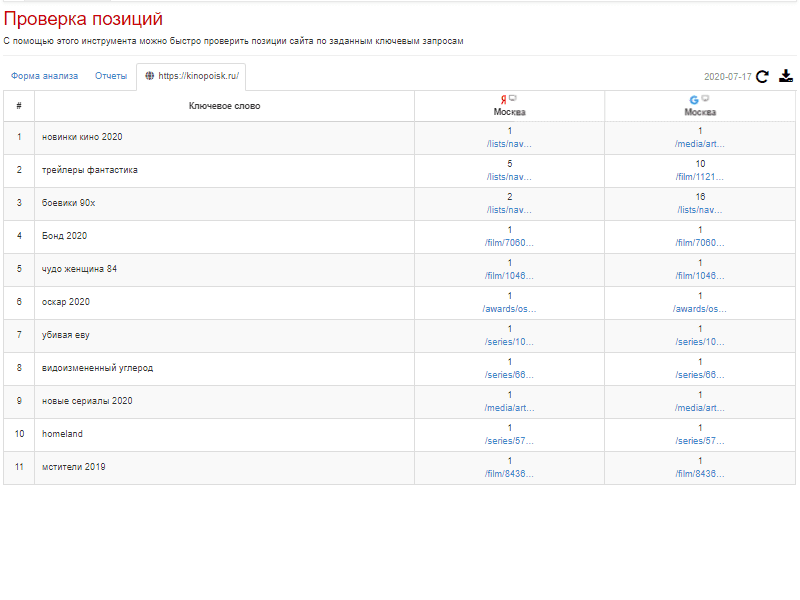Screen dimensions: 800x600
Task: Select keyword боевики 90х
Action: pos(68,203)
